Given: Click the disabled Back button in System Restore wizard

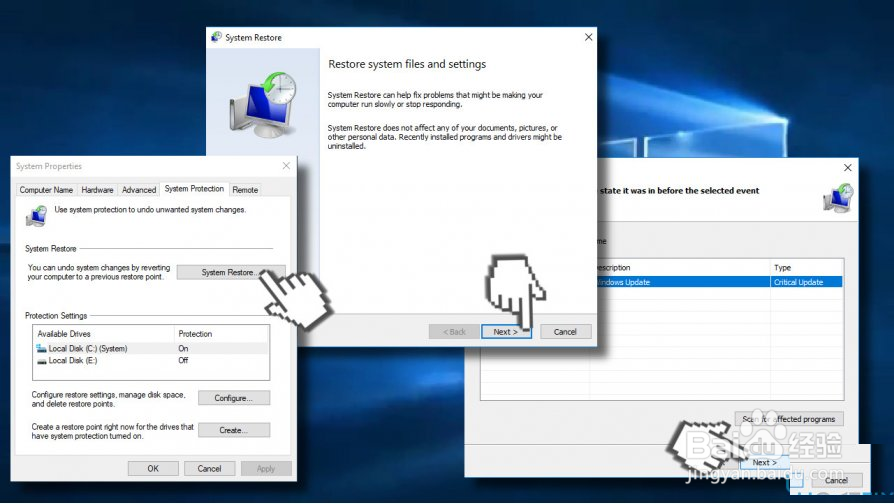Looking at the screenshot, I should pos(454,332).
